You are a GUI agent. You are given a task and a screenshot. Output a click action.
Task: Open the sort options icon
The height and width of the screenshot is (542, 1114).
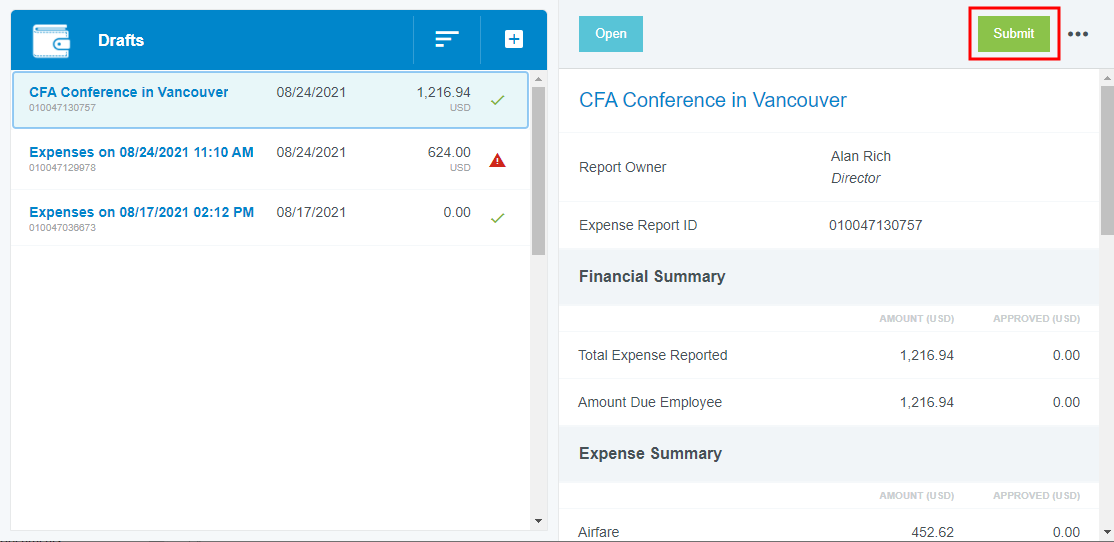(447, 40)
